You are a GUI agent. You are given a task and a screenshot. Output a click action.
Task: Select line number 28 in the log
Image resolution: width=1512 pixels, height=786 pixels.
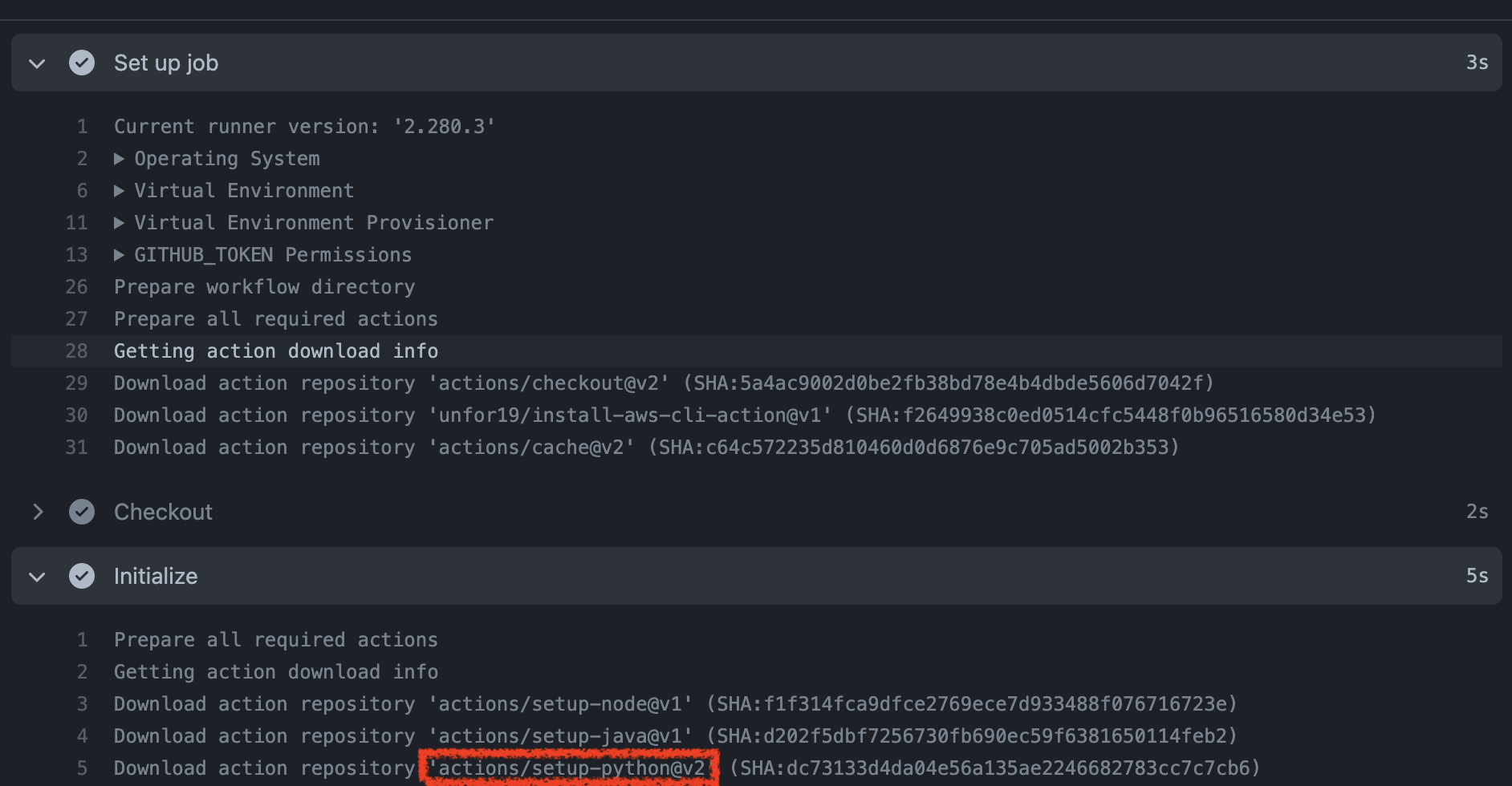pos(76,350)
